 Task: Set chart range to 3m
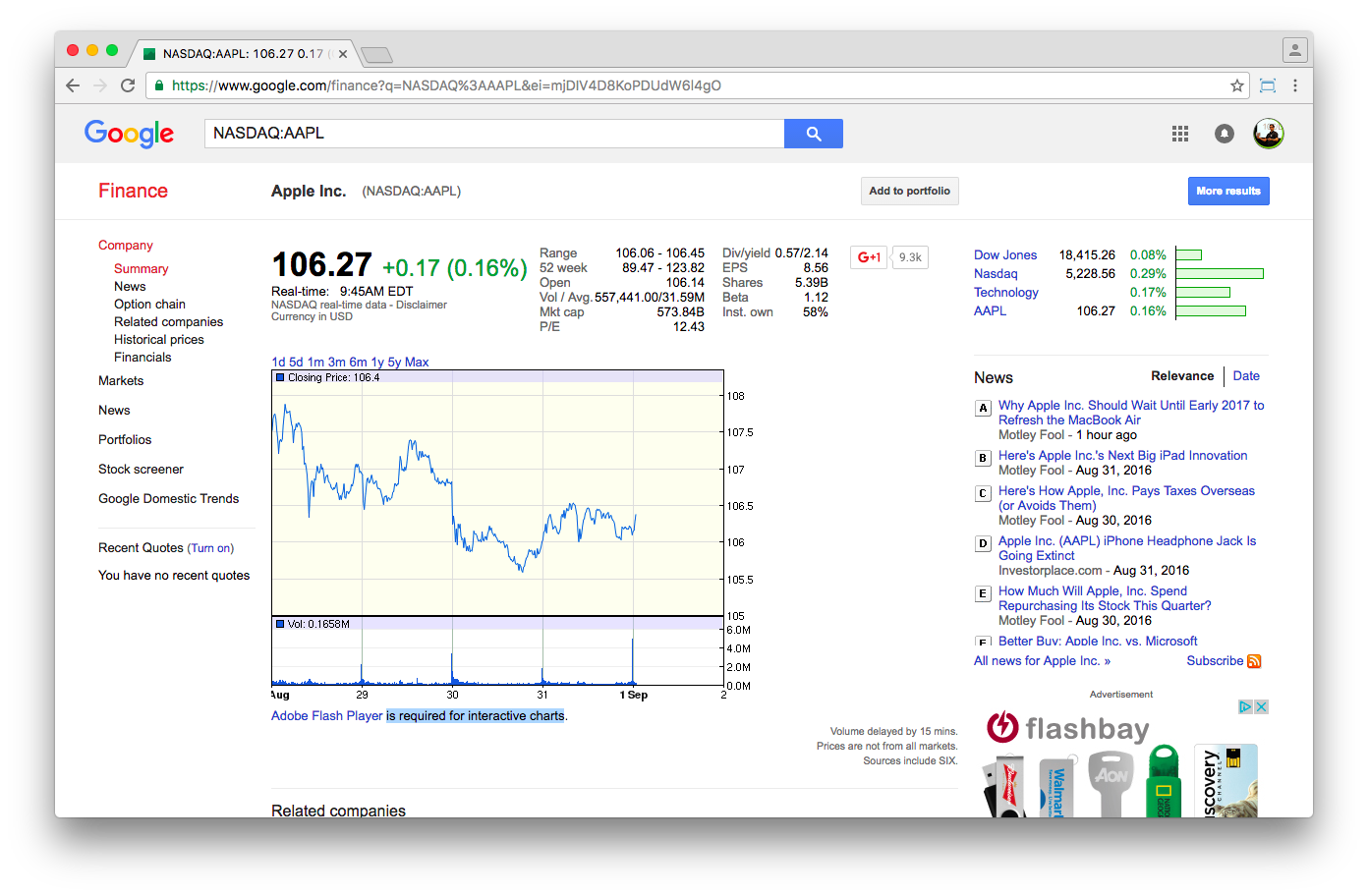tap(337, 363)
